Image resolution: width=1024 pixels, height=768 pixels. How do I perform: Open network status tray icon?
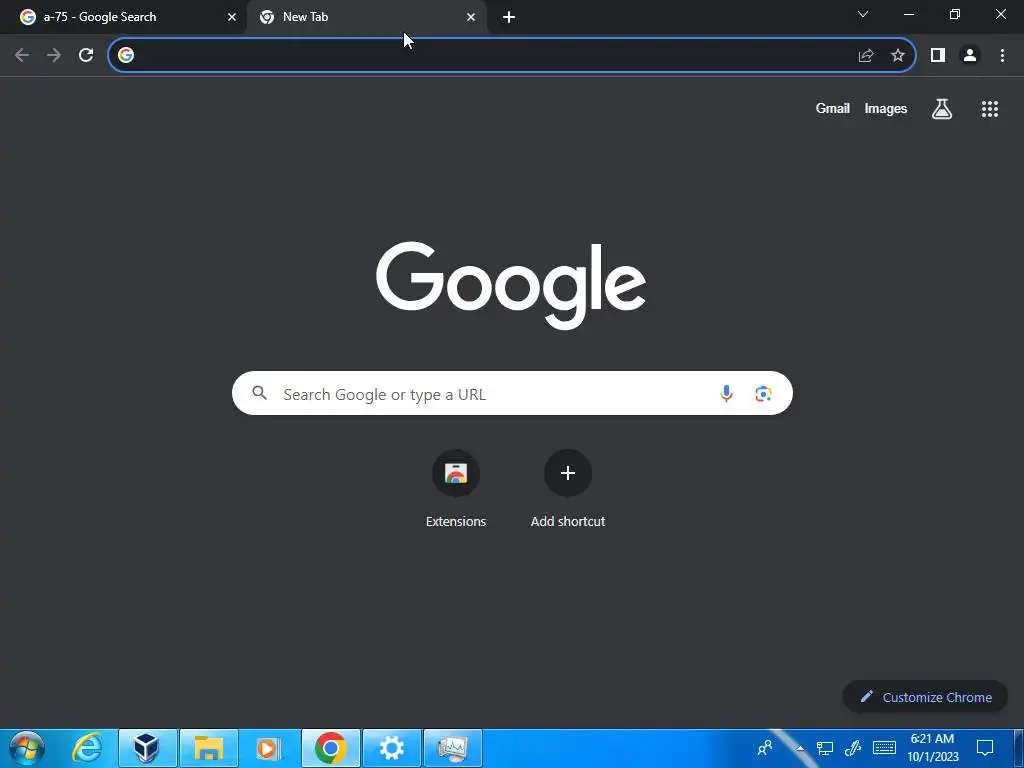(825, 748)
